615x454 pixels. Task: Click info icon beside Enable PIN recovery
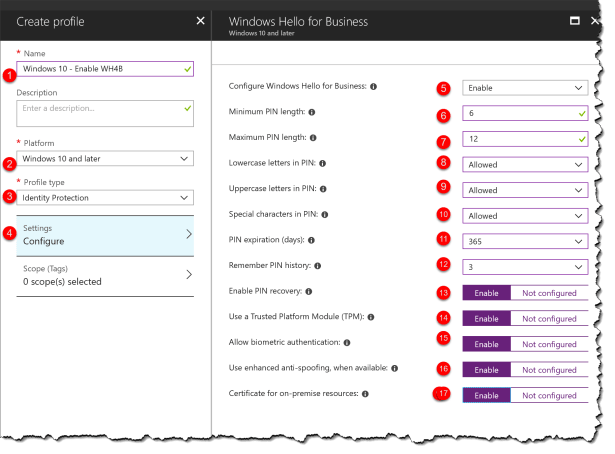click(310, 292)
